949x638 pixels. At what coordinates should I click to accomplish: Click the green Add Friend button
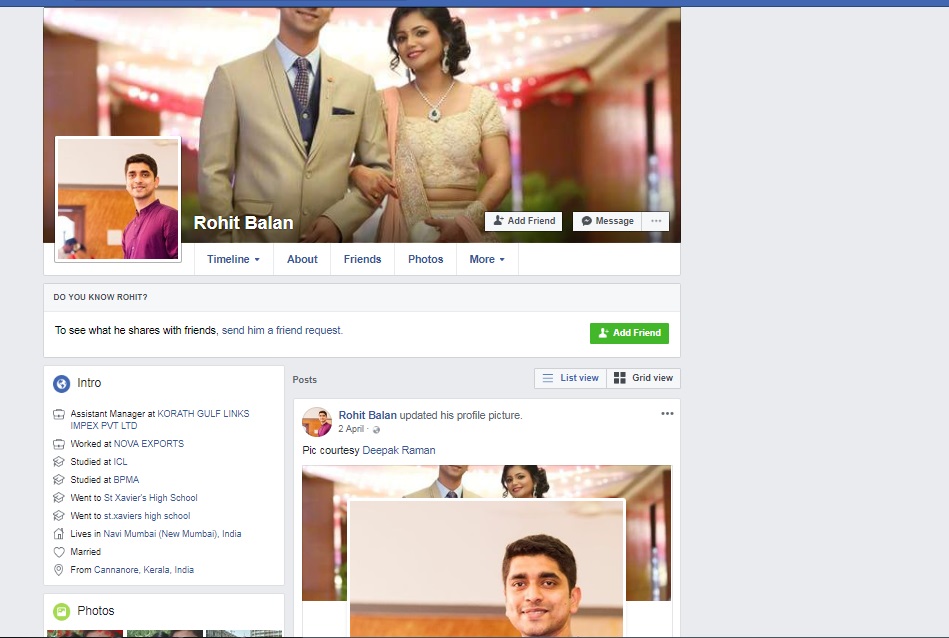coord(629,333)
